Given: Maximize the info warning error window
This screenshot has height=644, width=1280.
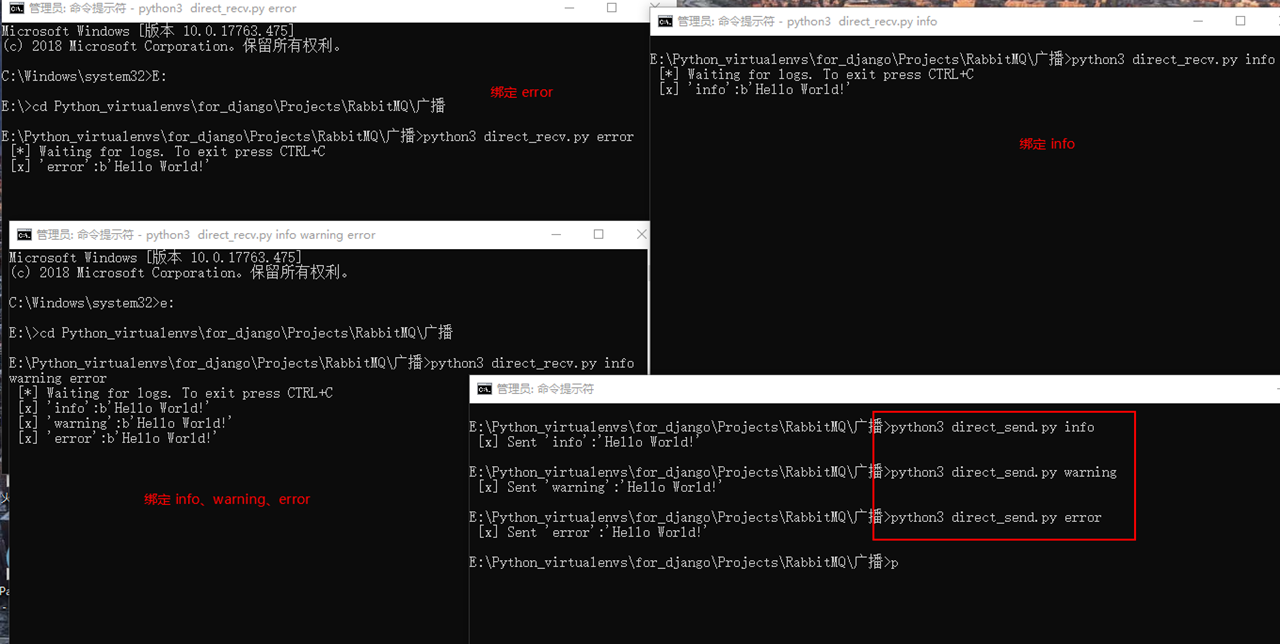Looking at the screenshot, I should point(598,235).
